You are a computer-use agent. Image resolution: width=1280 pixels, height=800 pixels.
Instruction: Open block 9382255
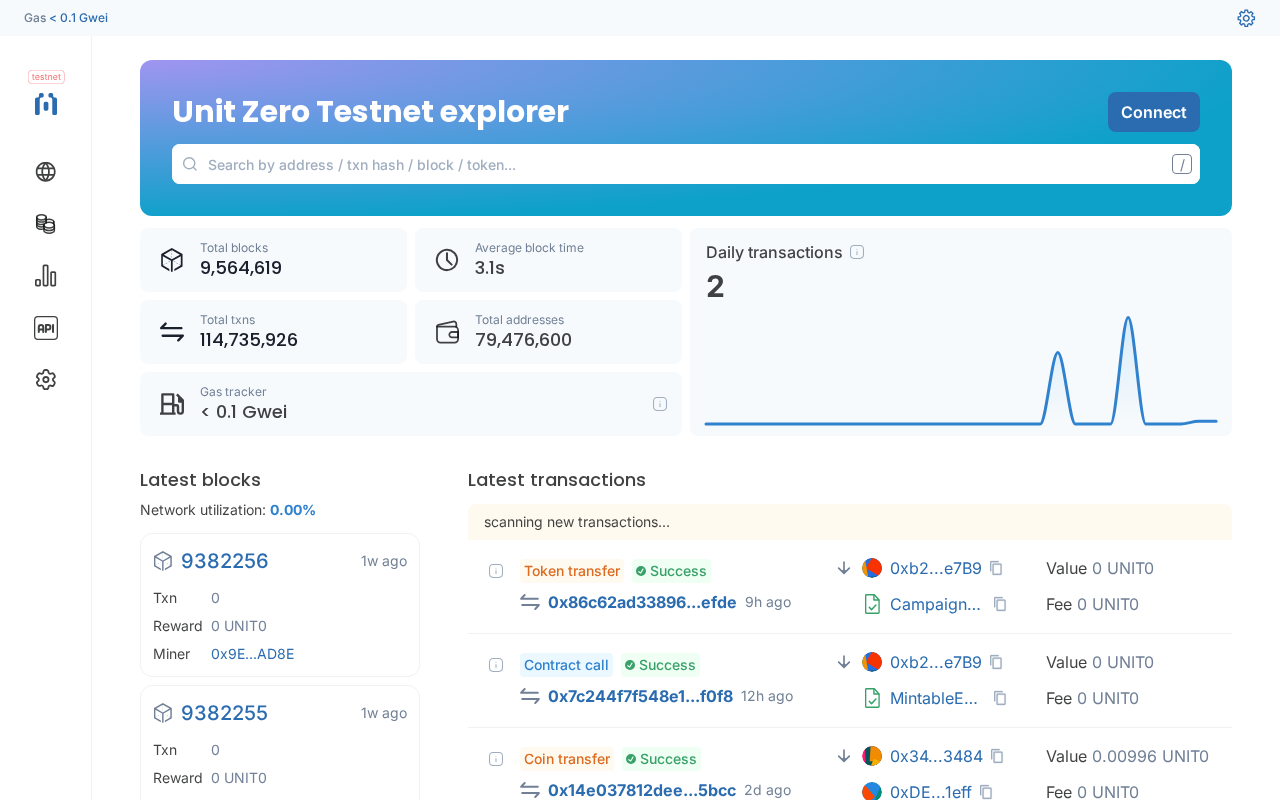[x=225, y=713]
